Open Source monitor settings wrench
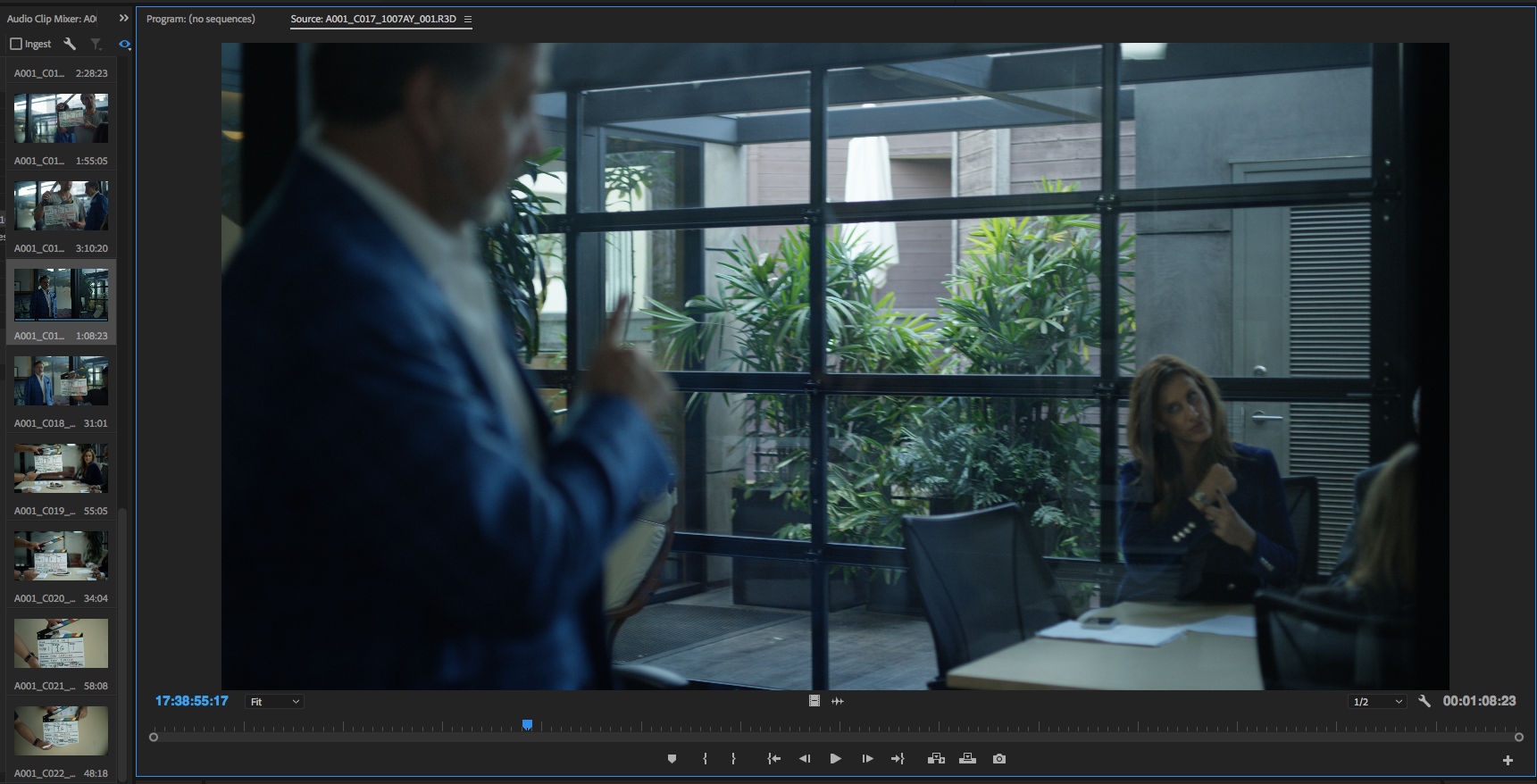This screenshot has width=1537, height=784. click(x=1424, y=701)
